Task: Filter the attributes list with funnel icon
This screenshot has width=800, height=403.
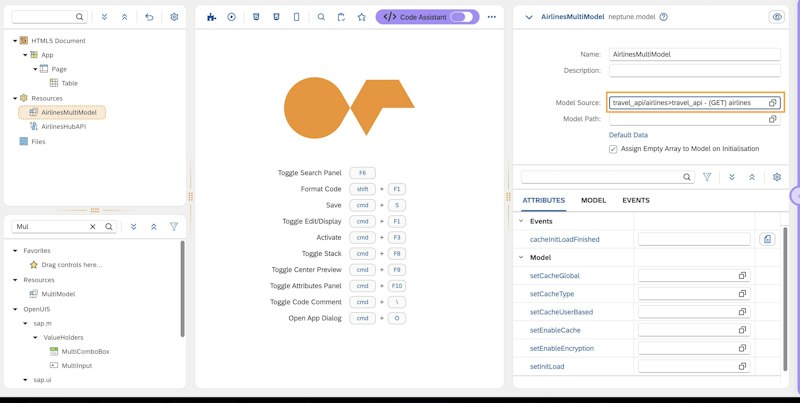Action: point(707,177)
